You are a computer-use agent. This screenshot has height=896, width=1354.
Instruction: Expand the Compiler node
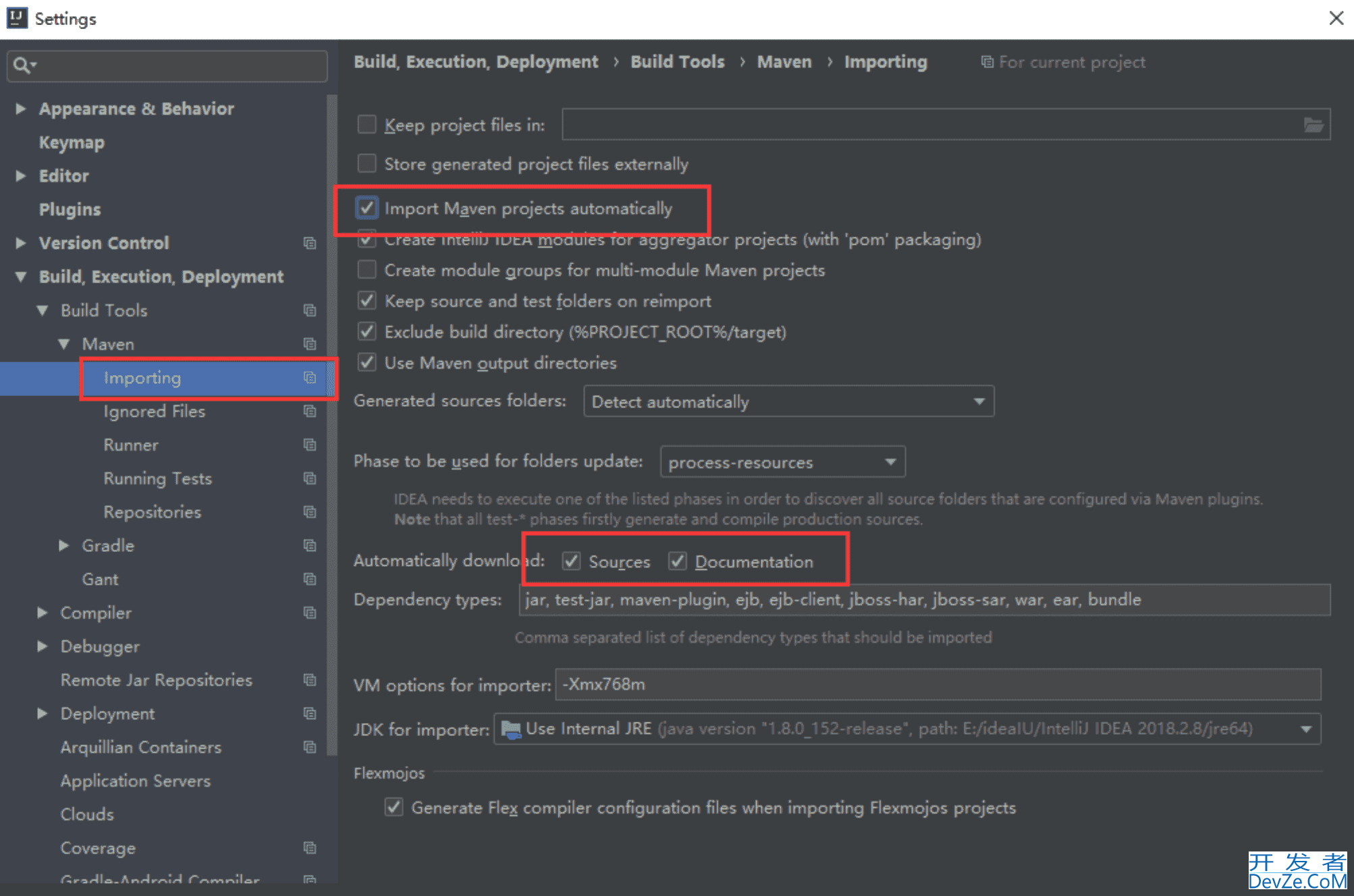pos(43,613)
